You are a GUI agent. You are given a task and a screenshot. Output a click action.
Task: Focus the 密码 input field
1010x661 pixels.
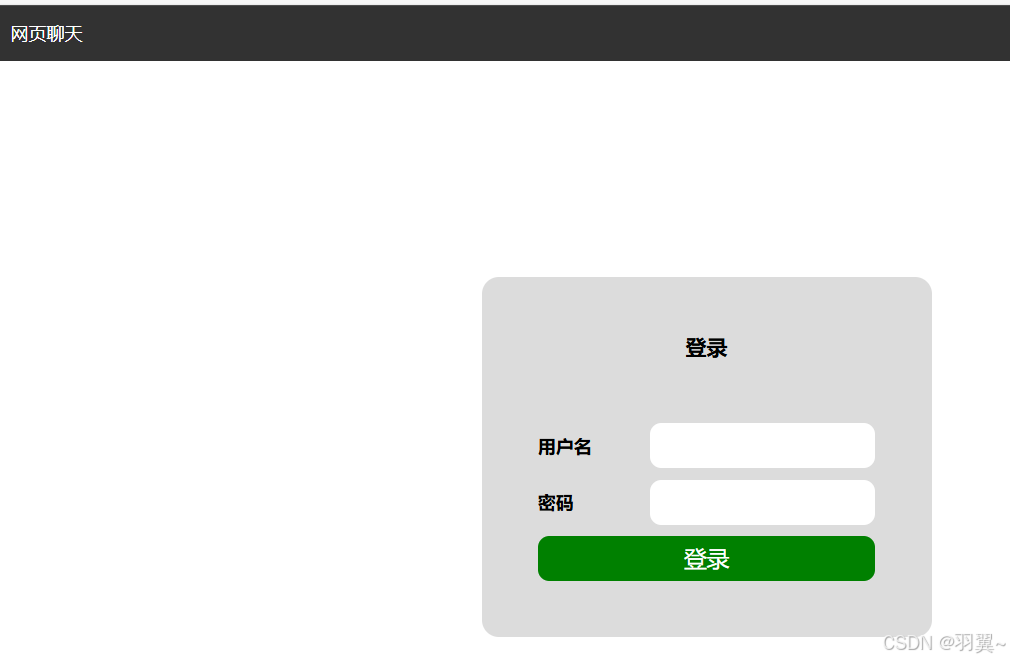762,502
